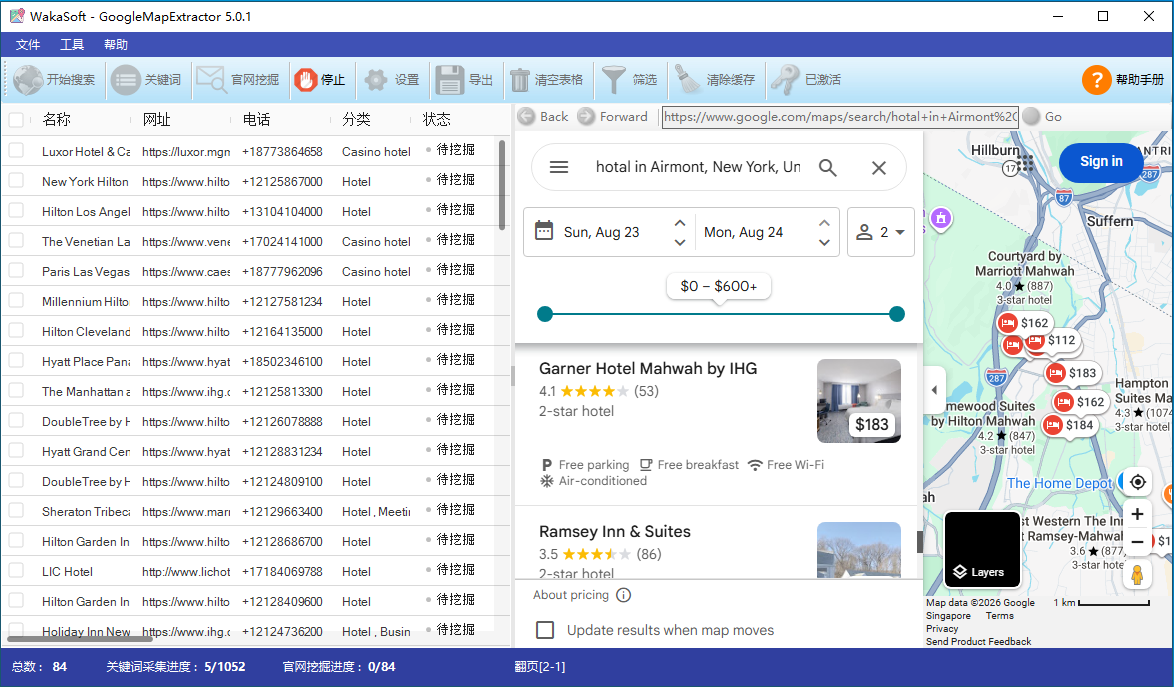Click the browser Forward arrow icon
Image resolution: width=1174 pixels, height=687 pixels.
click(x=586, y=116)
